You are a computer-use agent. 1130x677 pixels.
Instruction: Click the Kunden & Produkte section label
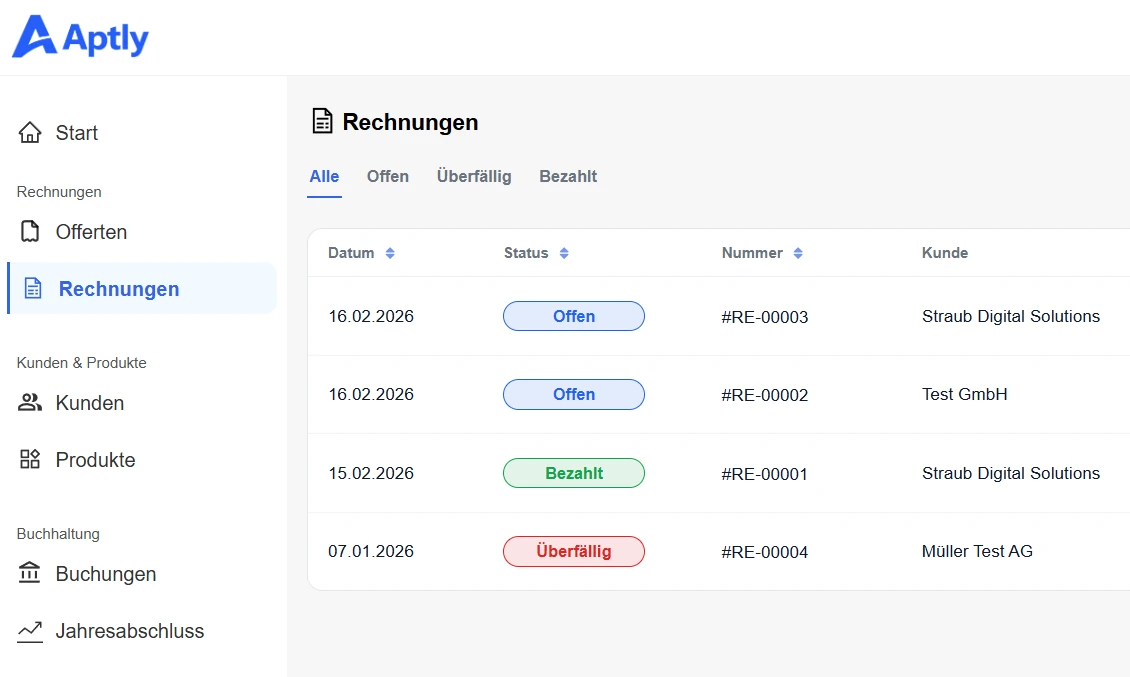click(x=81, y=363)
